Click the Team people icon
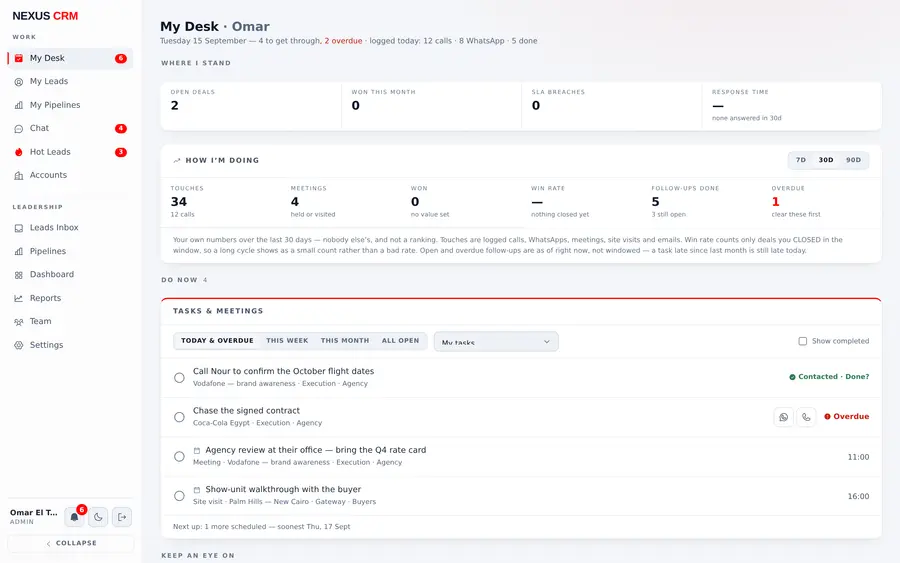 point(19,322)
